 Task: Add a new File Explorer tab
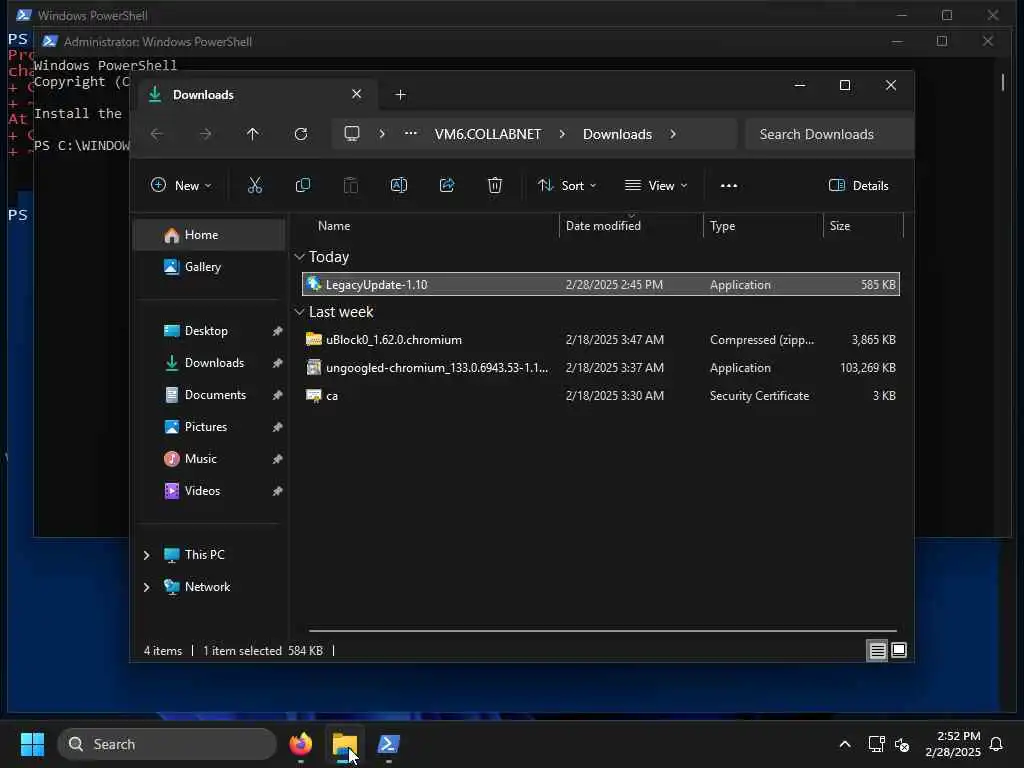coord(400,95)
